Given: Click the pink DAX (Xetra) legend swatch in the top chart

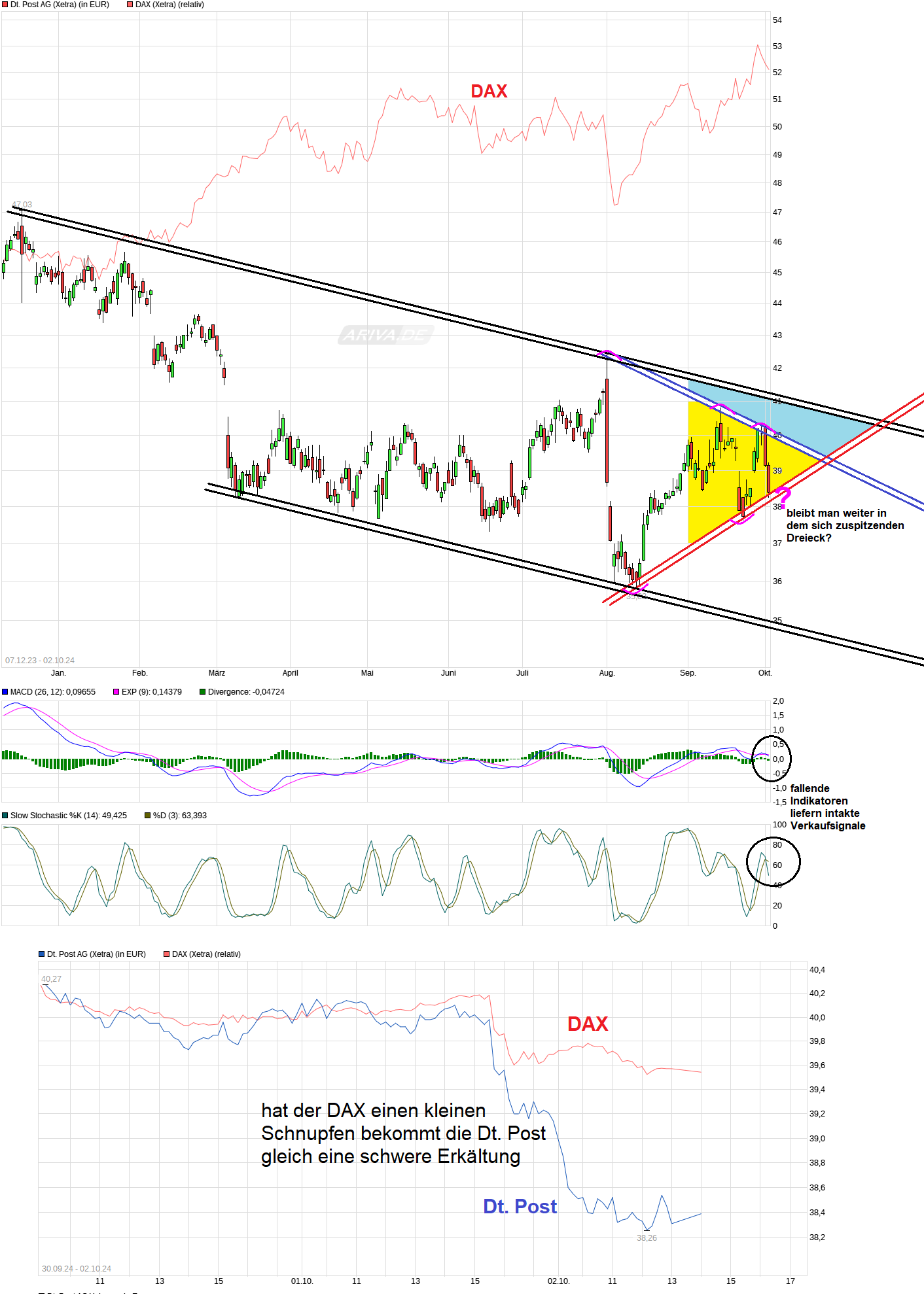Looking at the screenshot, I should pos(130,5).
